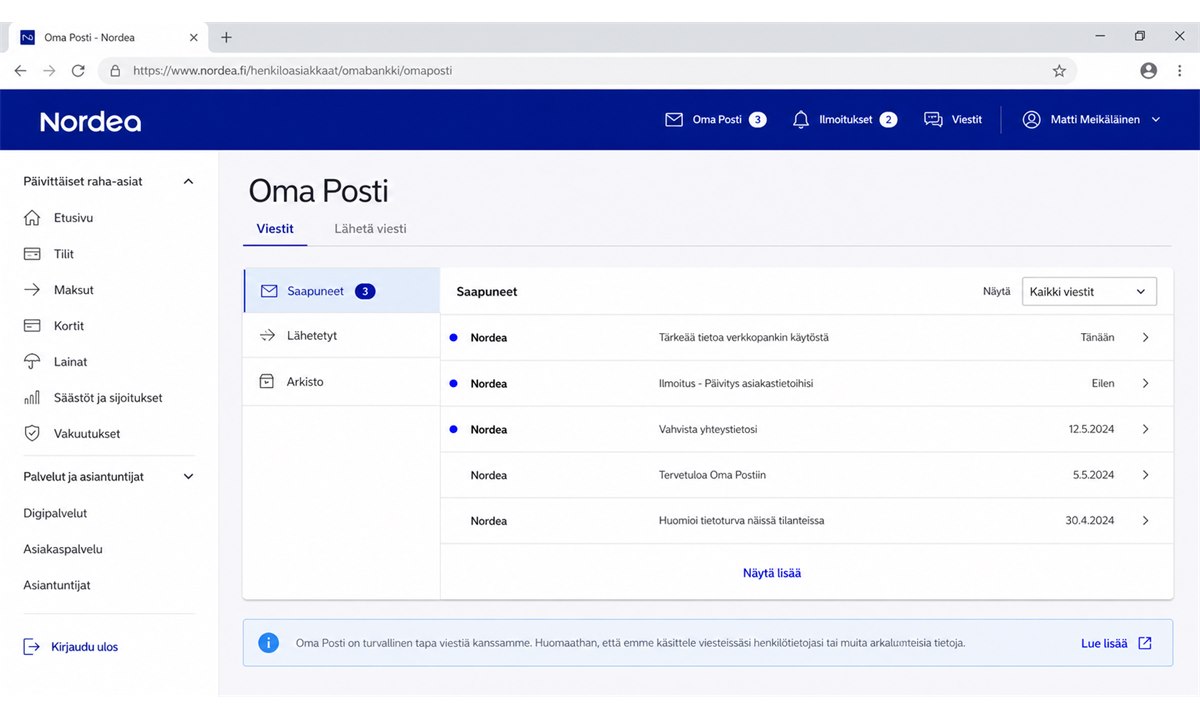Open chevron for Huomioi tietoturva message
Screen dimensions: 1200x720
click(x=1145, y=521)
